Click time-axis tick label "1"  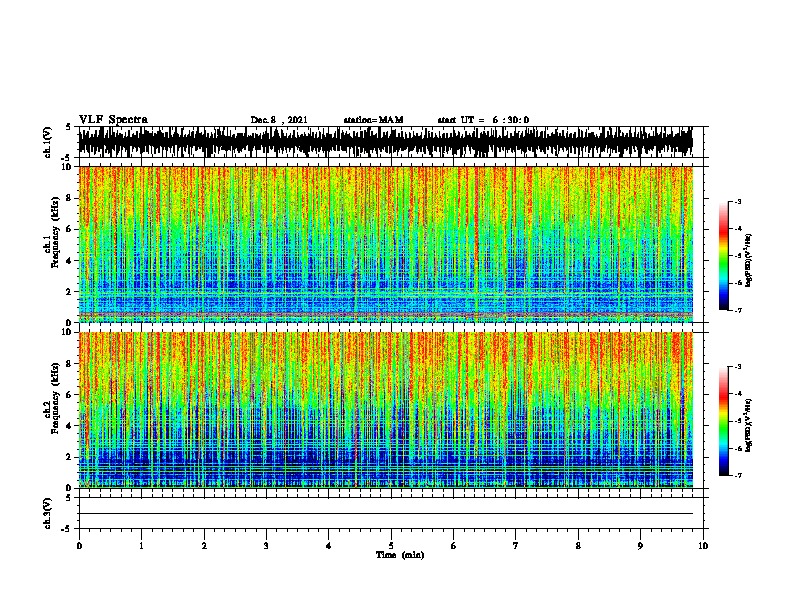141,546
